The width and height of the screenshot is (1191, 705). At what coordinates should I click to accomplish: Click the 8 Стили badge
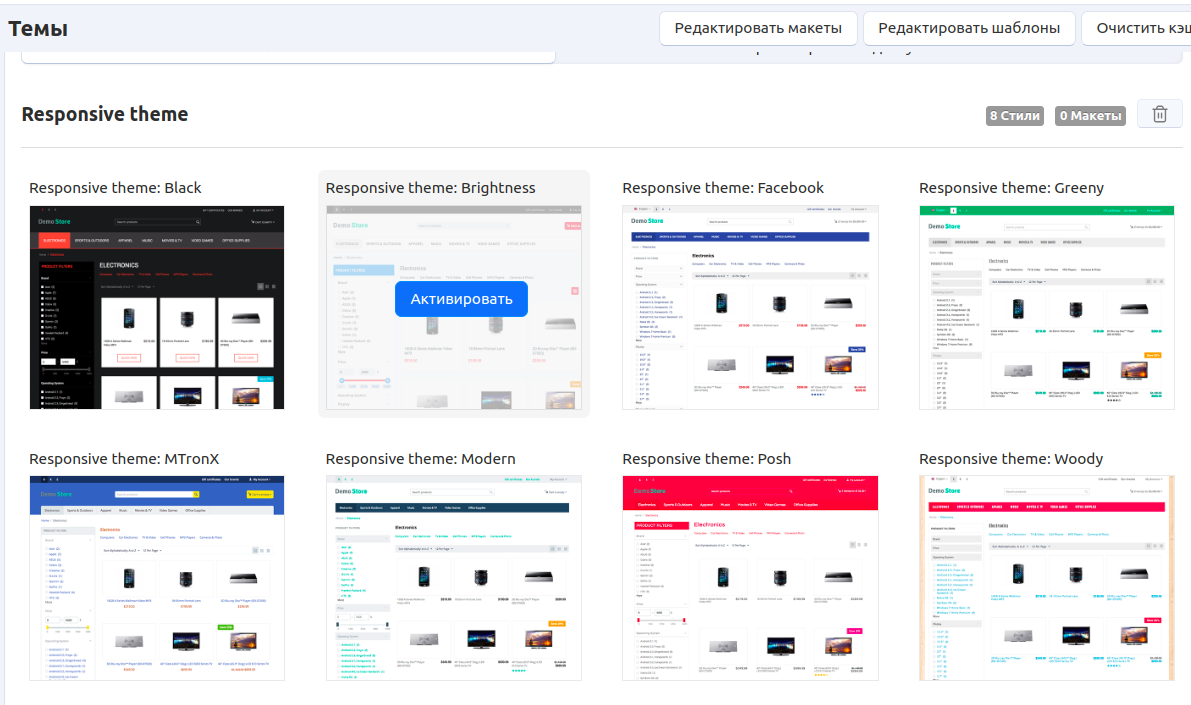(x=1015, y=116)
